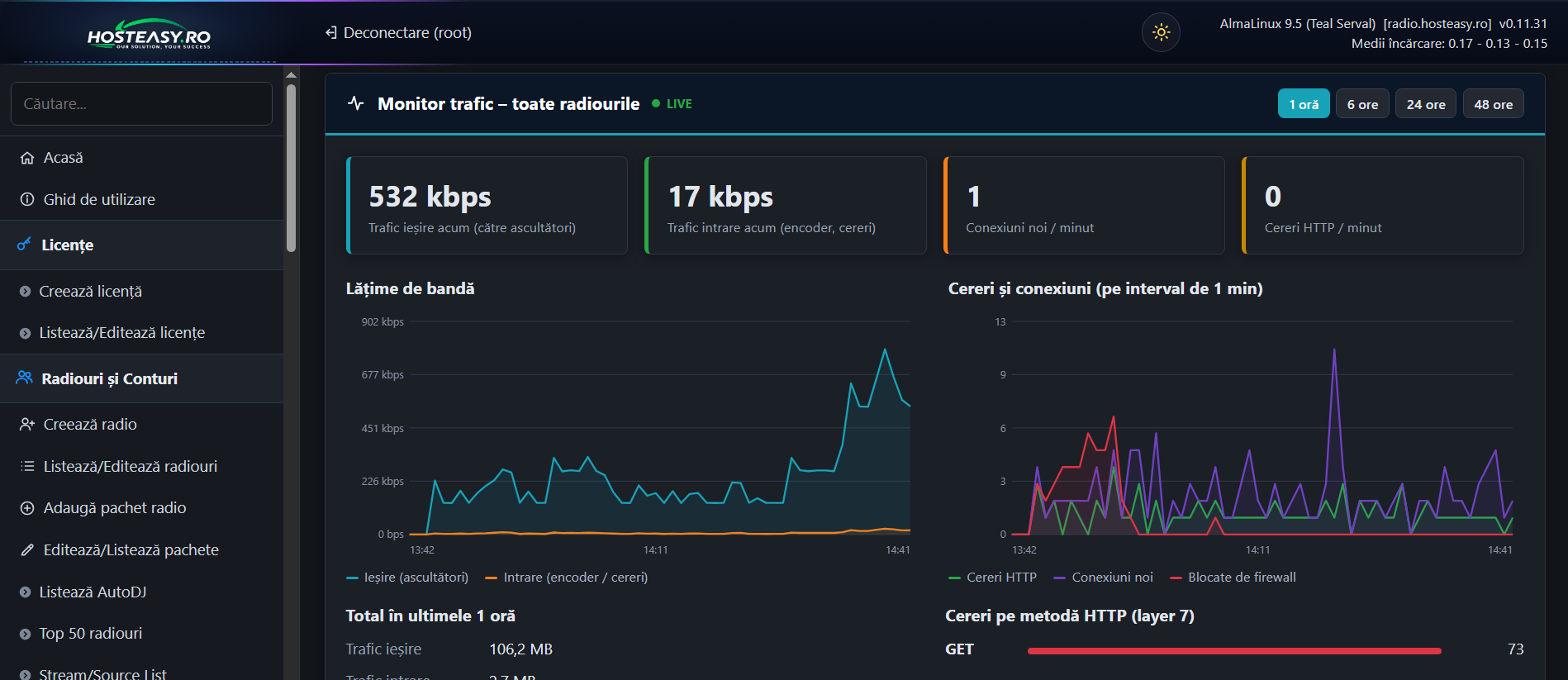The width and height of the screenshot is (1568, 680).
Task: Click the Cereri HTTP / minut card
Action: (1383, 206)
